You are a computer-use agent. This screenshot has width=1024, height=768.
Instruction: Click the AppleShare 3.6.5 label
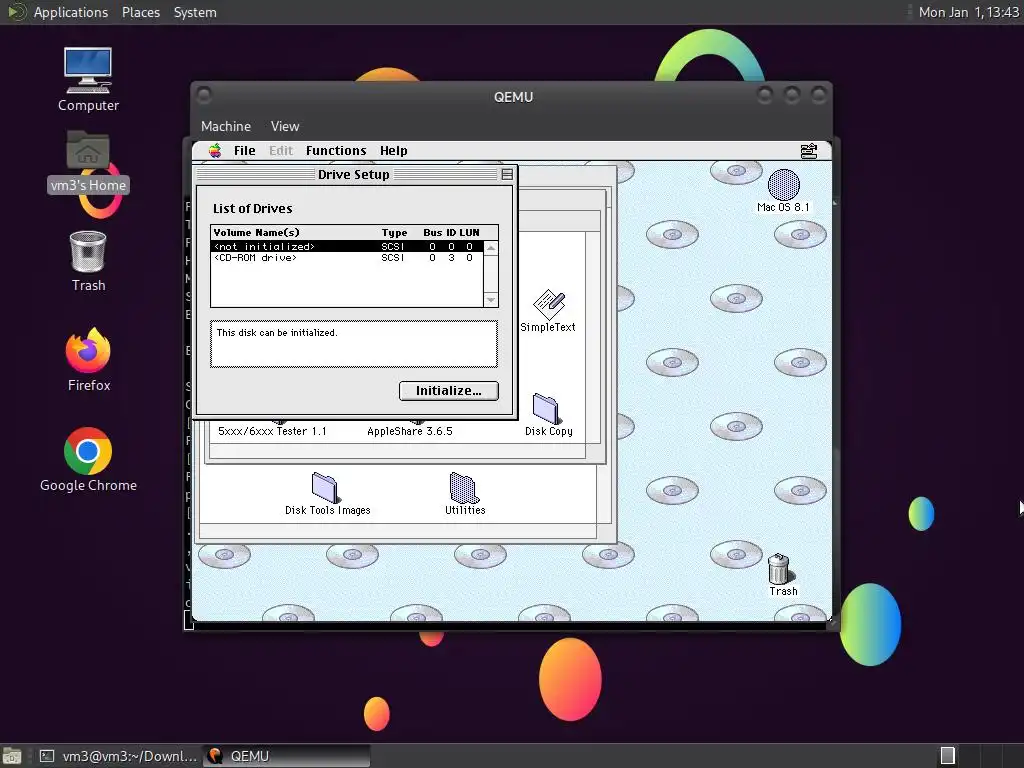(409, 431)
